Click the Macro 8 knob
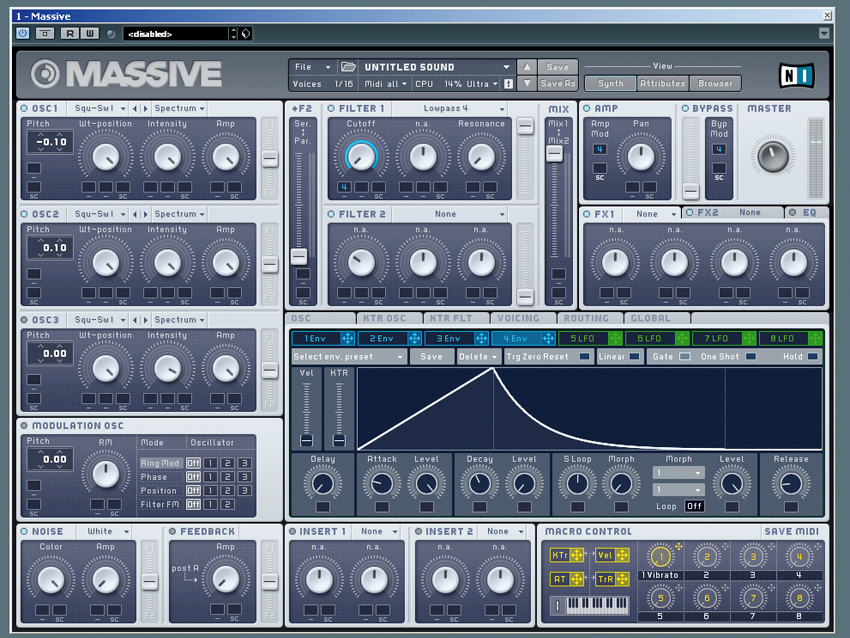This screenshot has width=850, height=638. click(799, 598)
